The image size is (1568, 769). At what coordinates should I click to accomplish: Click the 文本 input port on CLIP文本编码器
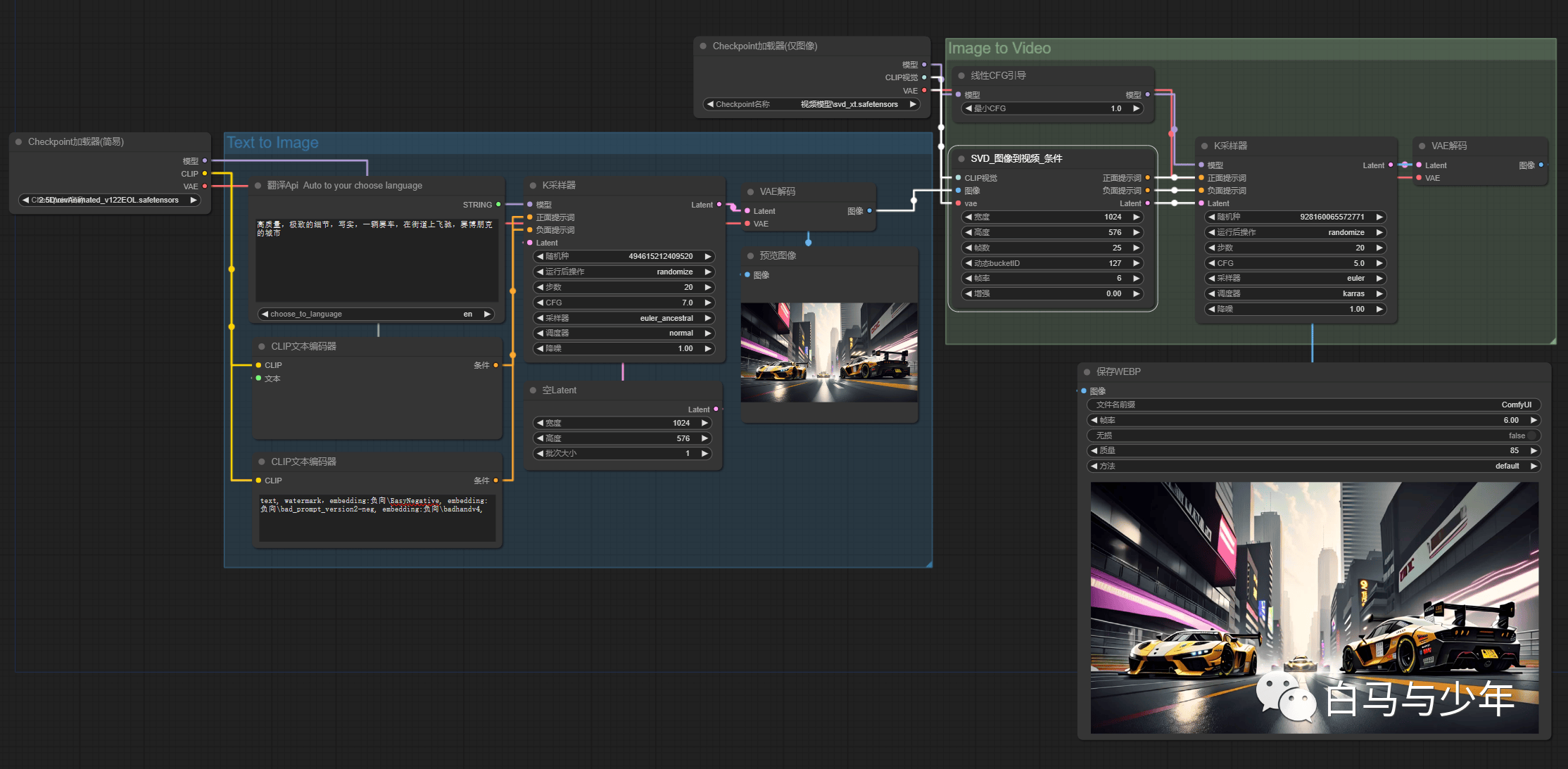point(258,379)
